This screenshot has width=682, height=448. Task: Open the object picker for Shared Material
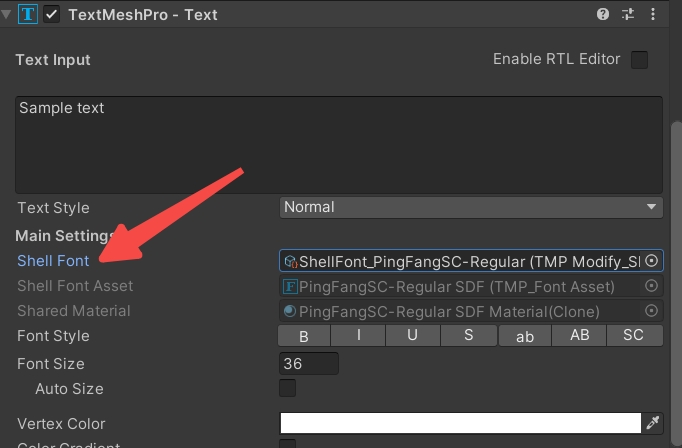pos(652,311)
